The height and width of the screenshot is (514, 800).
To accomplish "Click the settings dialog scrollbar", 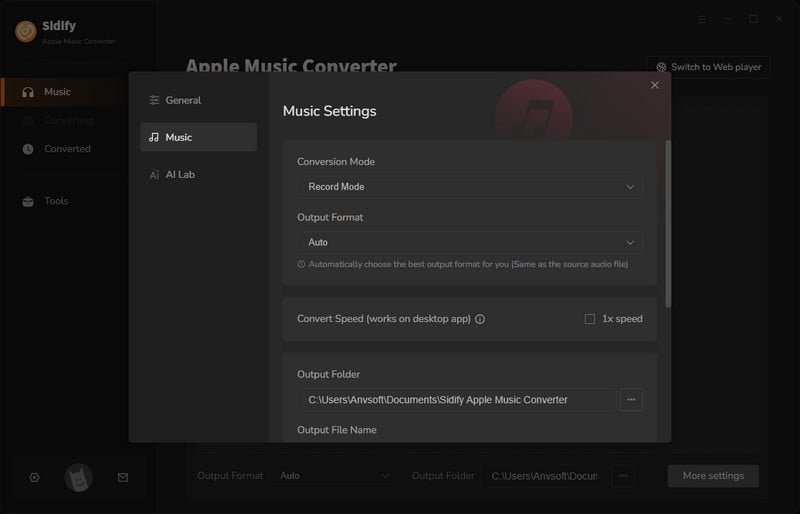I will [x=668, y=224].
